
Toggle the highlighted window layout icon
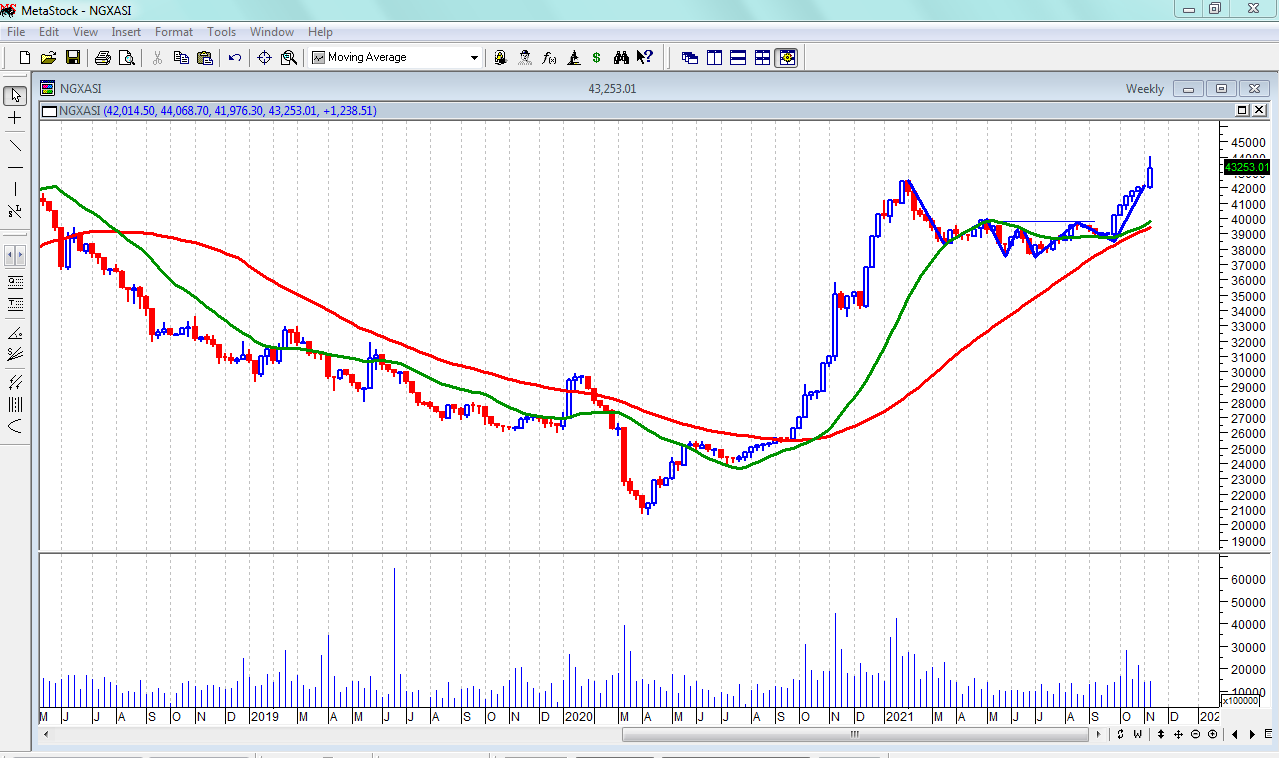(x=787, y=58)
